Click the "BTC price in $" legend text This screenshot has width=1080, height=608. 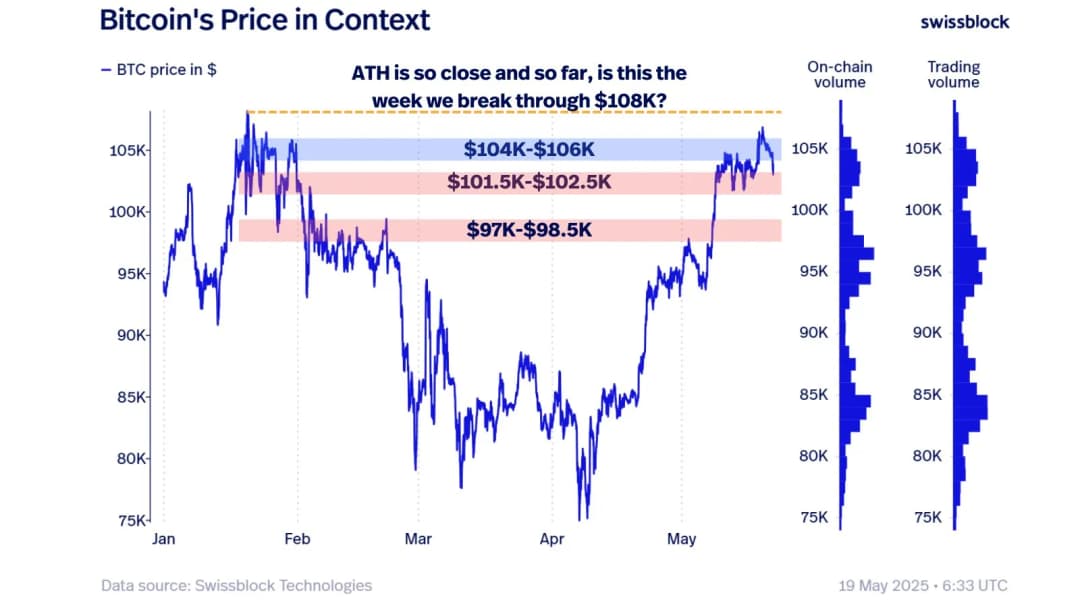(x=166, y=72)
